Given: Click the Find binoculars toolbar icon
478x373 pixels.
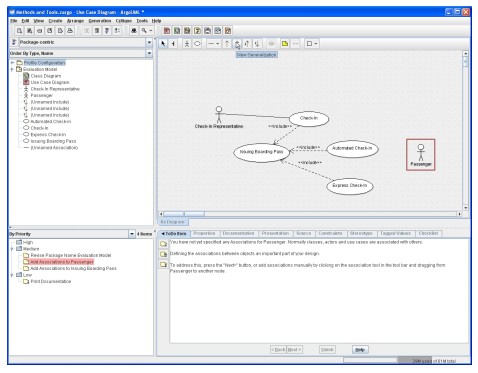Looking at the screenshot, I should pos(134,31).
